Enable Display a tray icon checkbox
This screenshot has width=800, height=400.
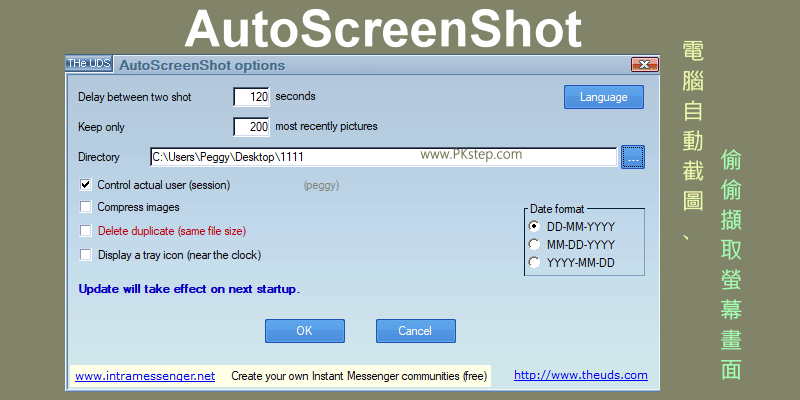tap(86, 255)
